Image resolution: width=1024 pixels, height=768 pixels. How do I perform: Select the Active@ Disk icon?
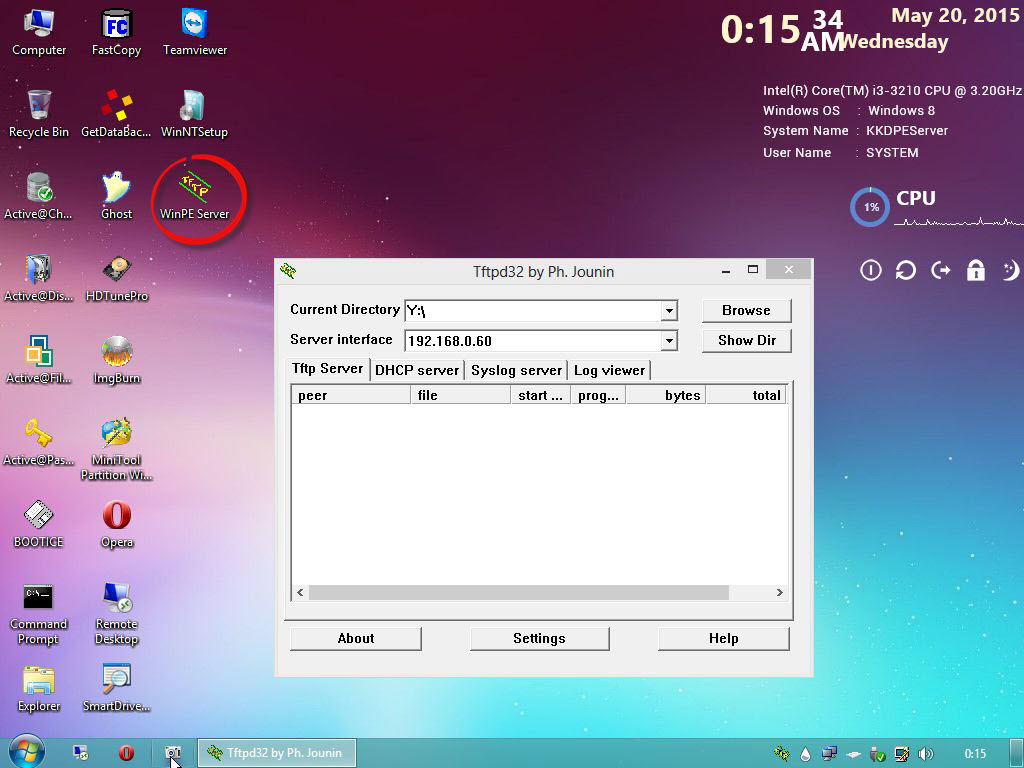tap(39, 278)
